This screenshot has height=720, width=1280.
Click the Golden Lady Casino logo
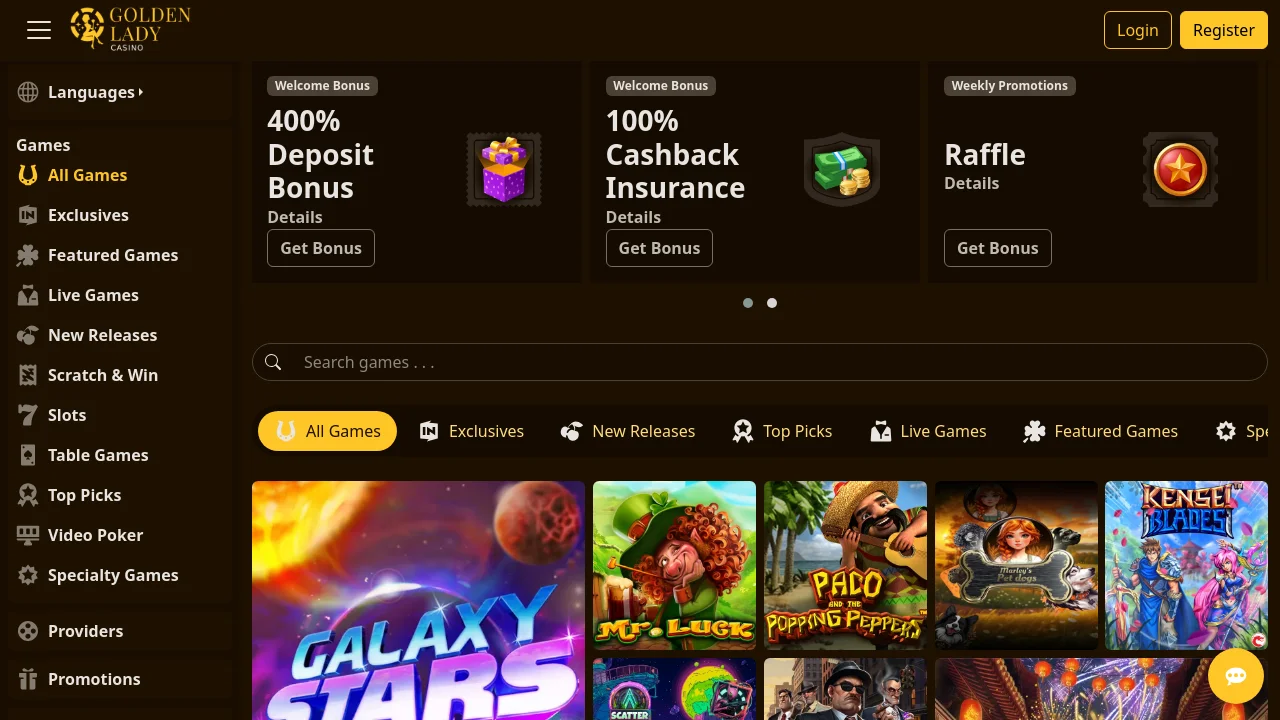pyautogui.click(x=130, y=29)
